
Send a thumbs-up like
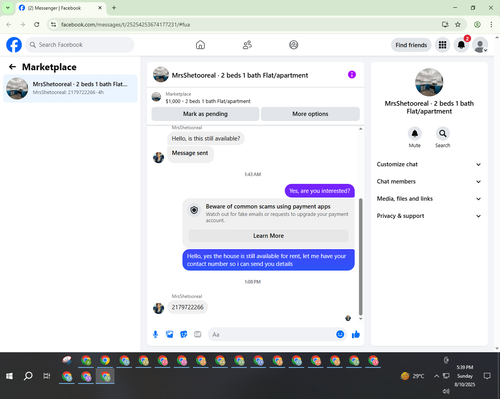pyautogui.click(x=356, y=334)
